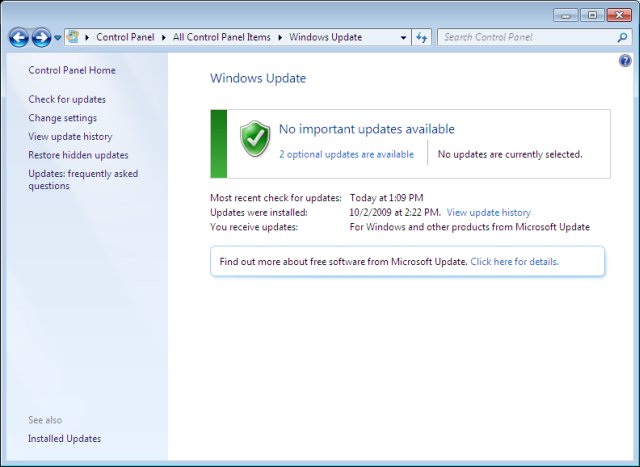Click the Control Panel icon in address bar
The image size is (640, 467).
tap(74, 37)
